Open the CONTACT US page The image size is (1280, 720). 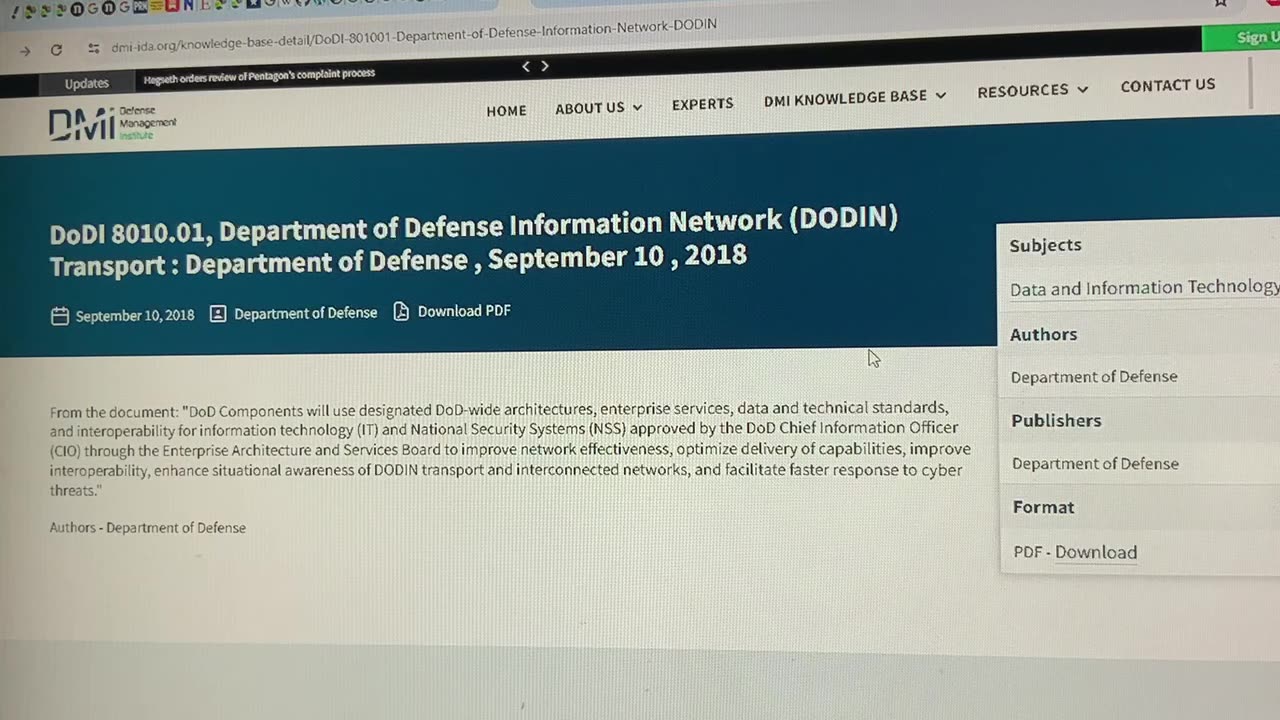pyautogui.click(x=1167, y=86)
